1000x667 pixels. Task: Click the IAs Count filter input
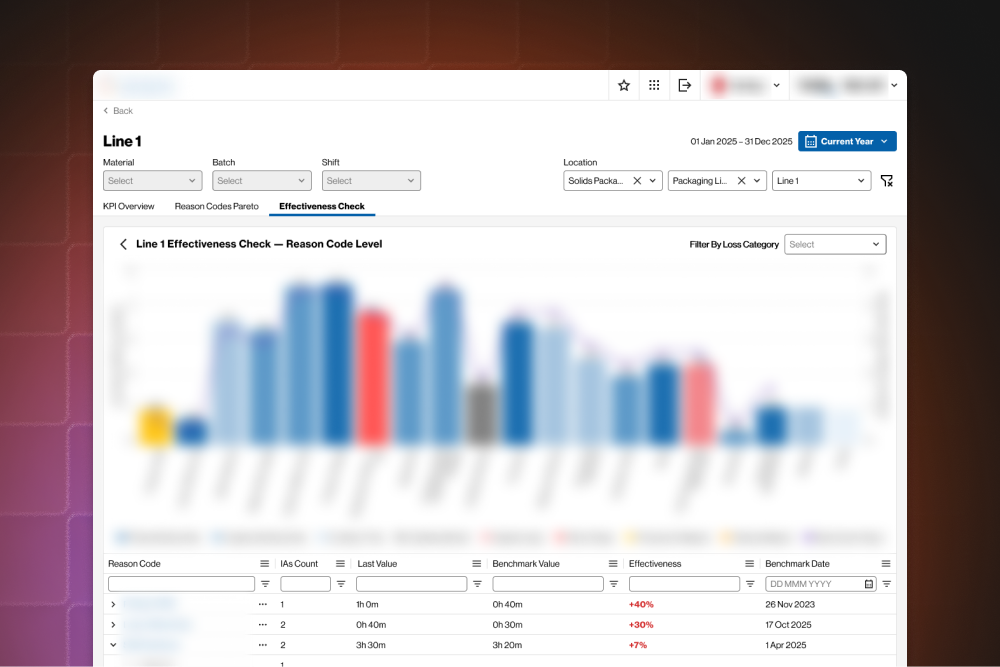pyautogui.click(x=305, y=584)
